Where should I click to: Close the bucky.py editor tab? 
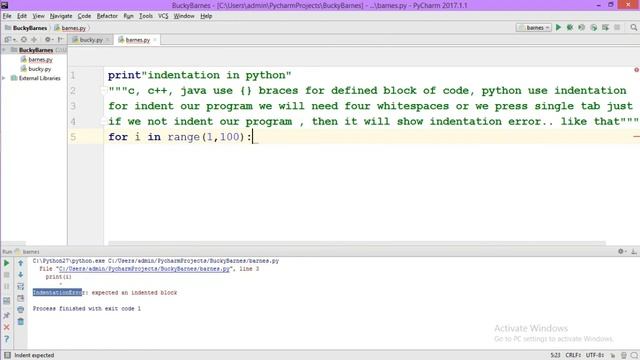[108, 40]
